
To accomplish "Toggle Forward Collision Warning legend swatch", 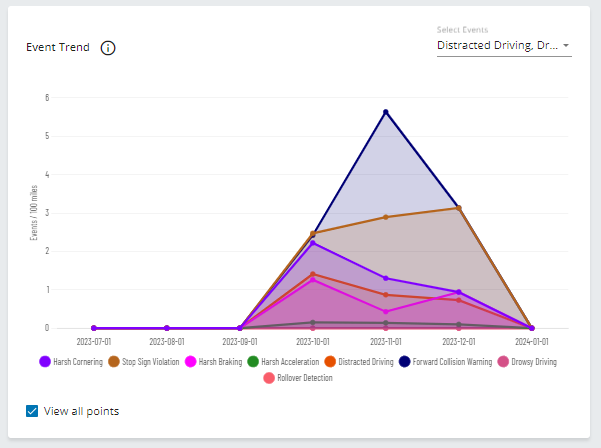I will pos(404,361).
